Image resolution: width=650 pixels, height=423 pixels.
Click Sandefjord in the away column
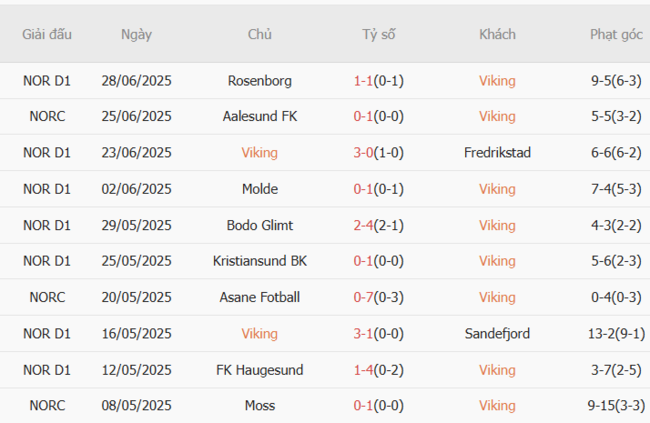tap(497, 333)
